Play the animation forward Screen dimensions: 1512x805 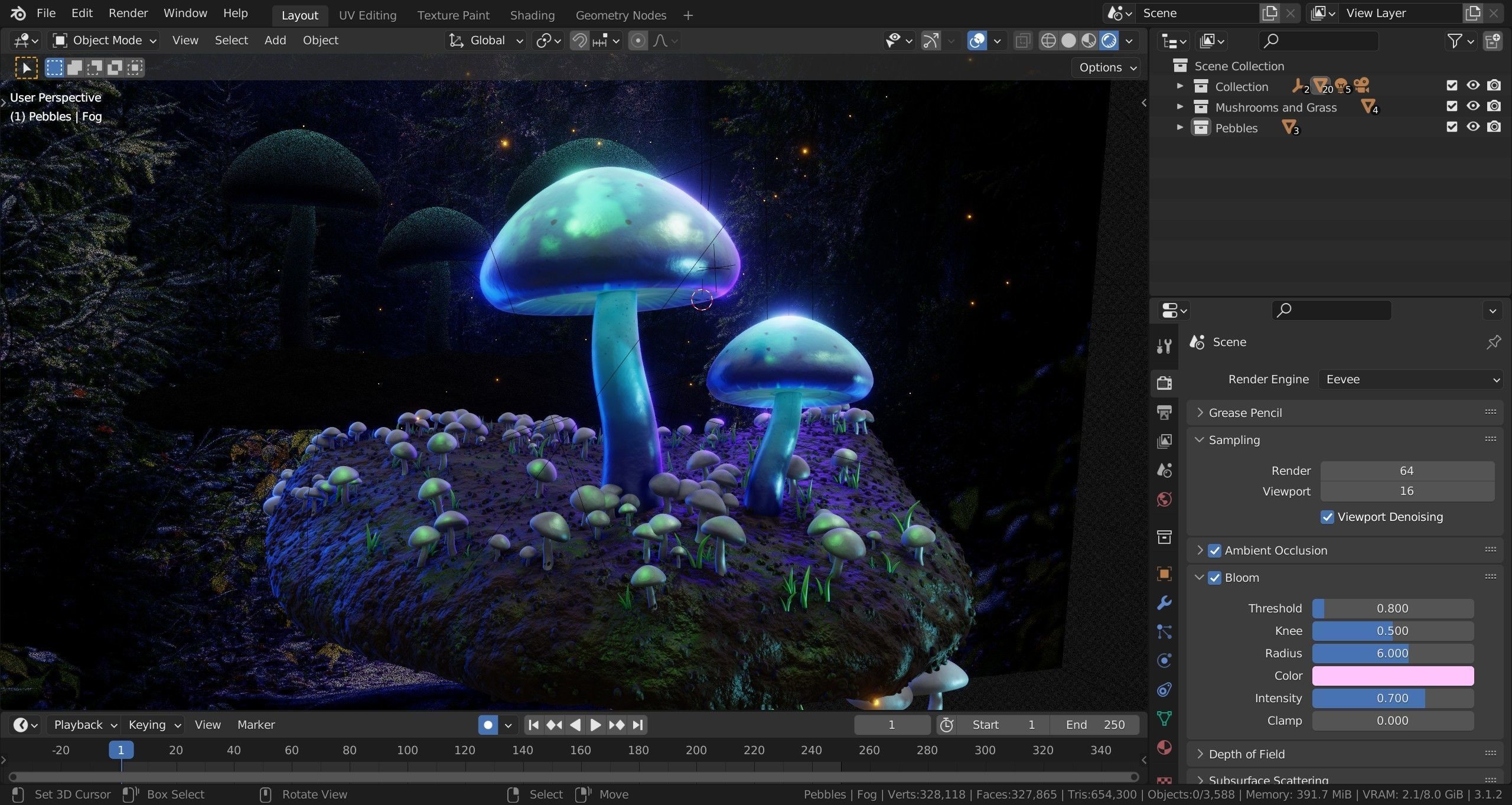[595, 725]
